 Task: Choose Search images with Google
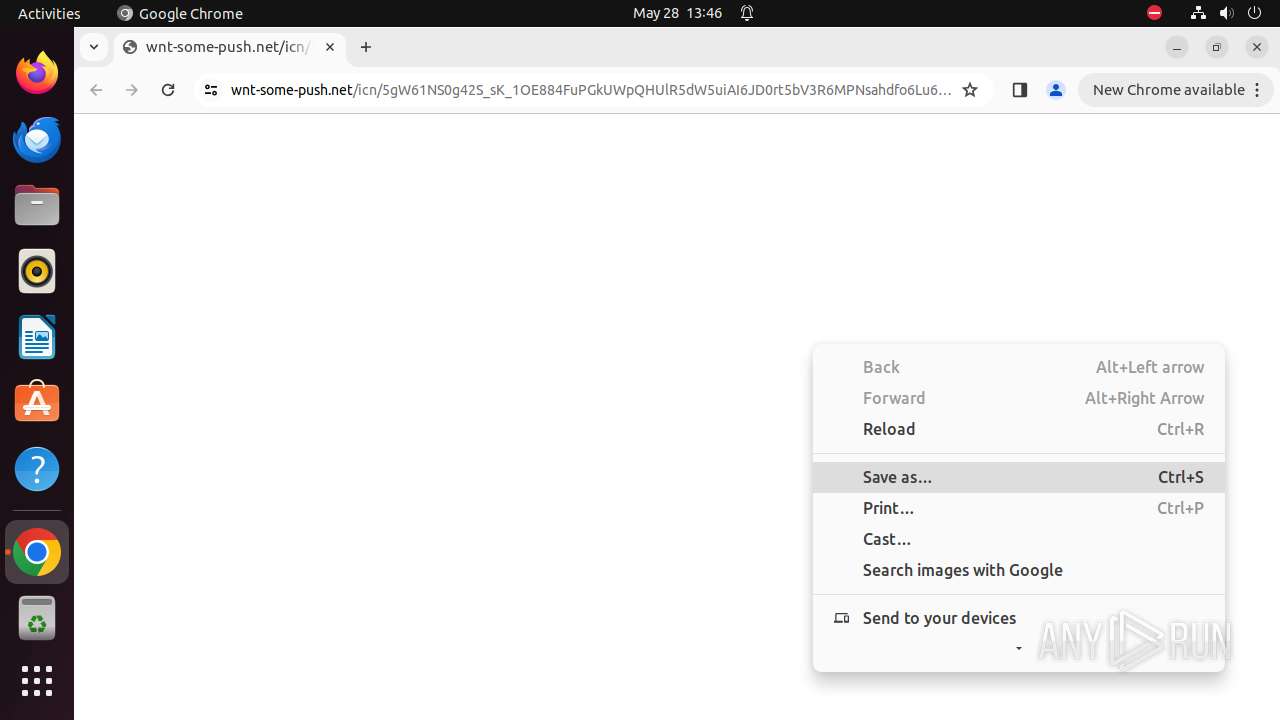coord(1019,570)
